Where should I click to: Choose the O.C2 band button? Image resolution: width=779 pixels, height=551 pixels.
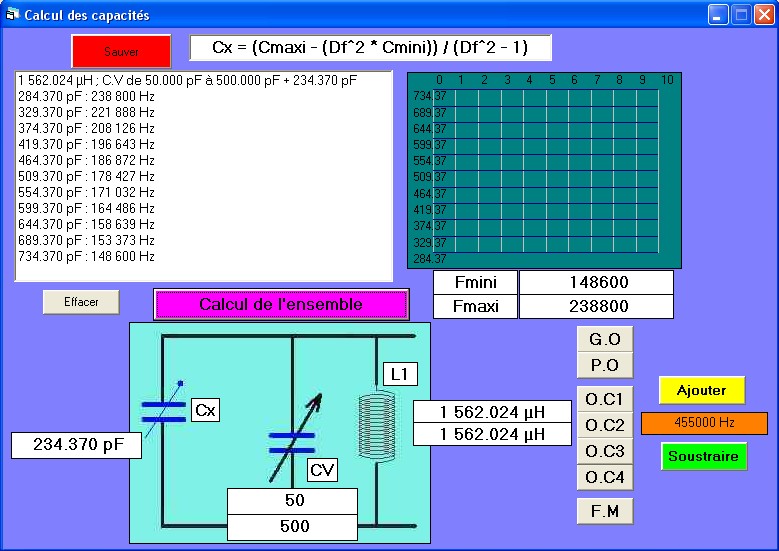point(605,425)
